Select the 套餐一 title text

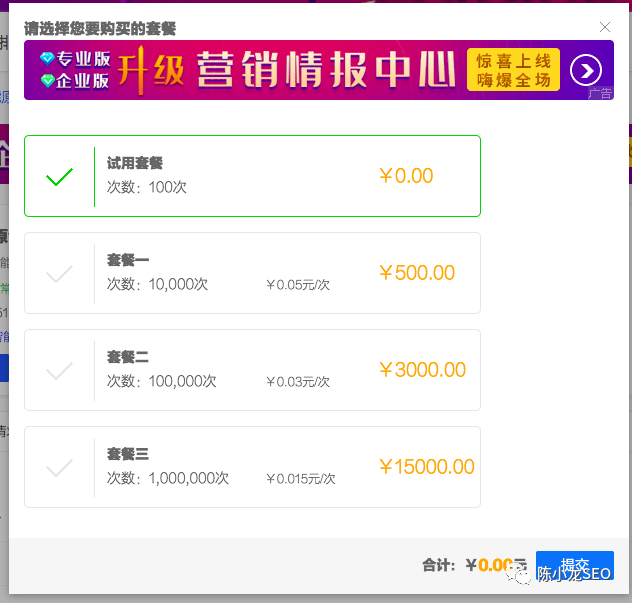click(x=128, y=260)
